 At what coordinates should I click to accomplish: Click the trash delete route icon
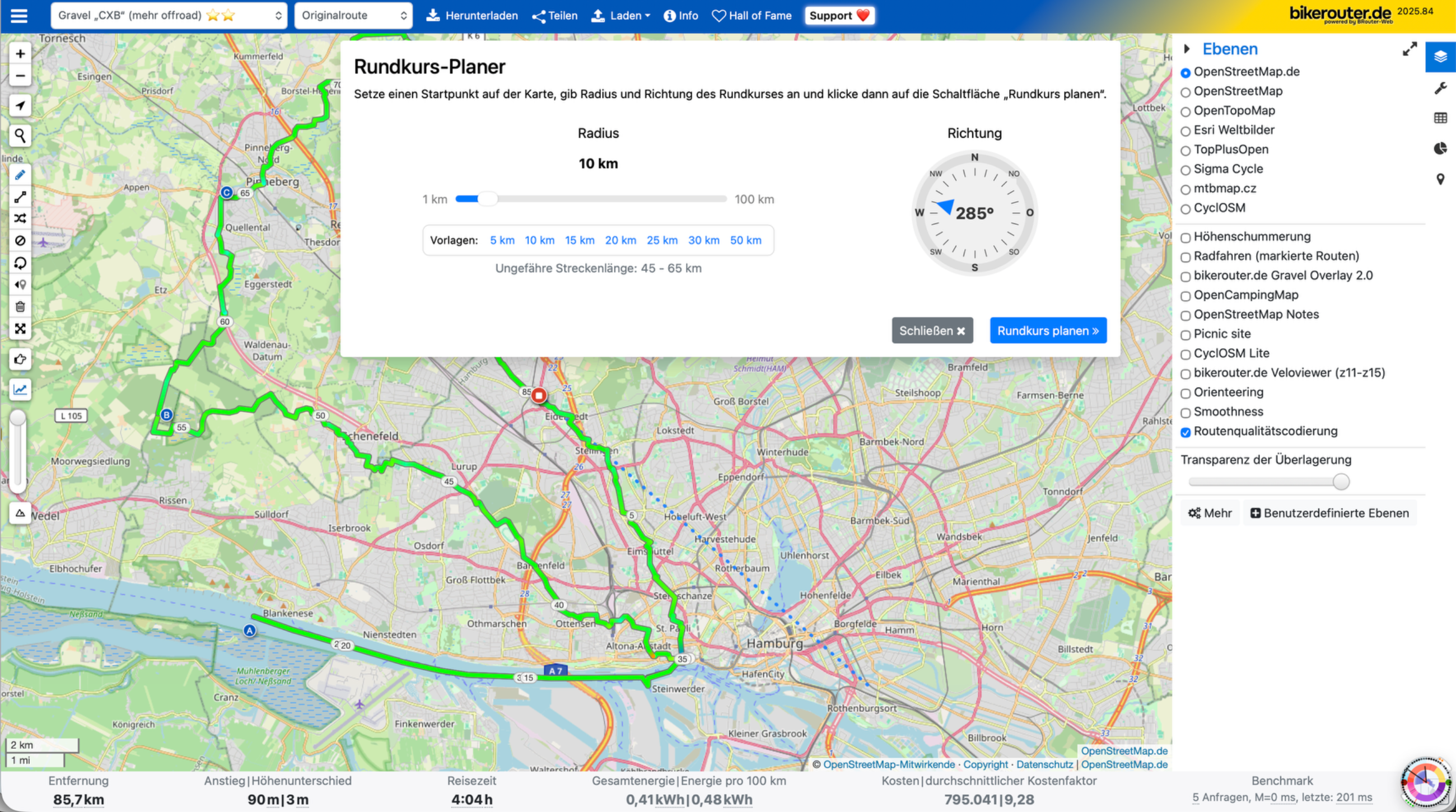coord(20,307)
